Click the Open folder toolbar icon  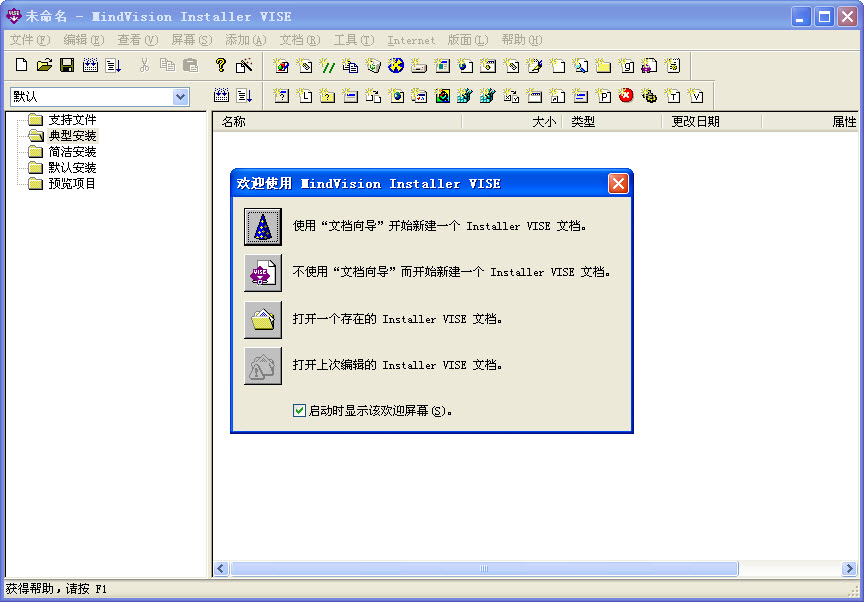(x=44, y=66)
